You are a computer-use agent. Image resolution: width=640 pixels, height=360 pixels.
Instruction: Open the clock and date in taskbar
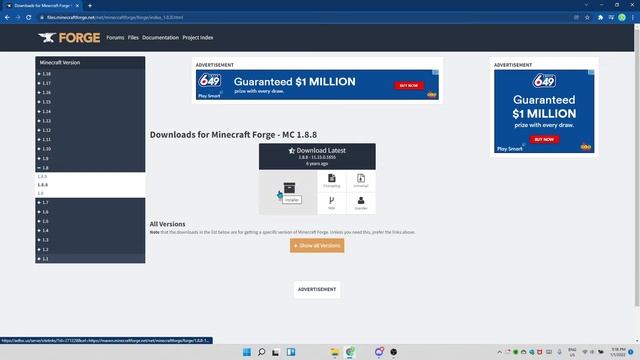click(x=618, y=352)
